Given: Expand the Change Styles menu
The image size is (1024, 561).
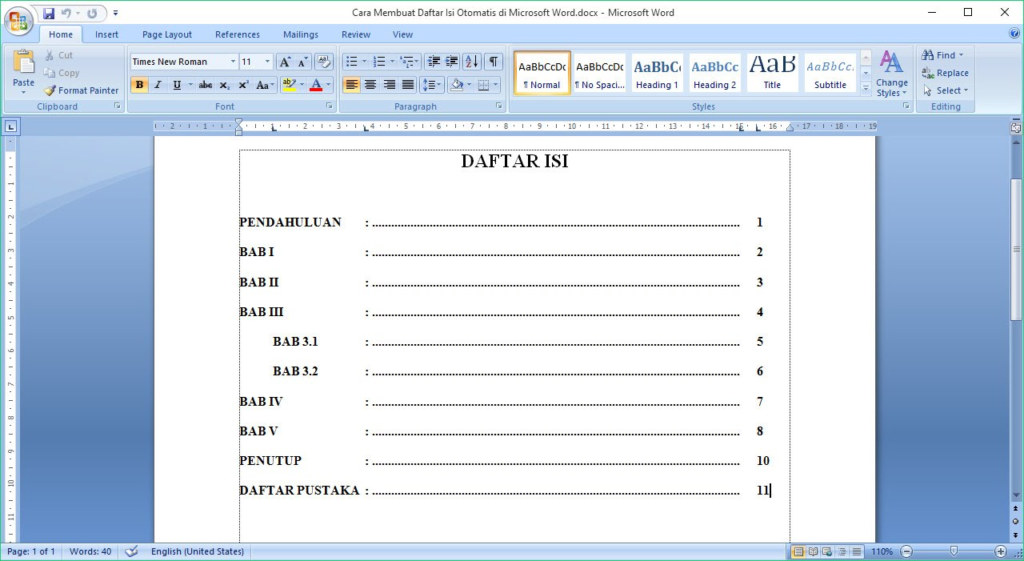Looking at the screenshot, I should click(891, 74).
